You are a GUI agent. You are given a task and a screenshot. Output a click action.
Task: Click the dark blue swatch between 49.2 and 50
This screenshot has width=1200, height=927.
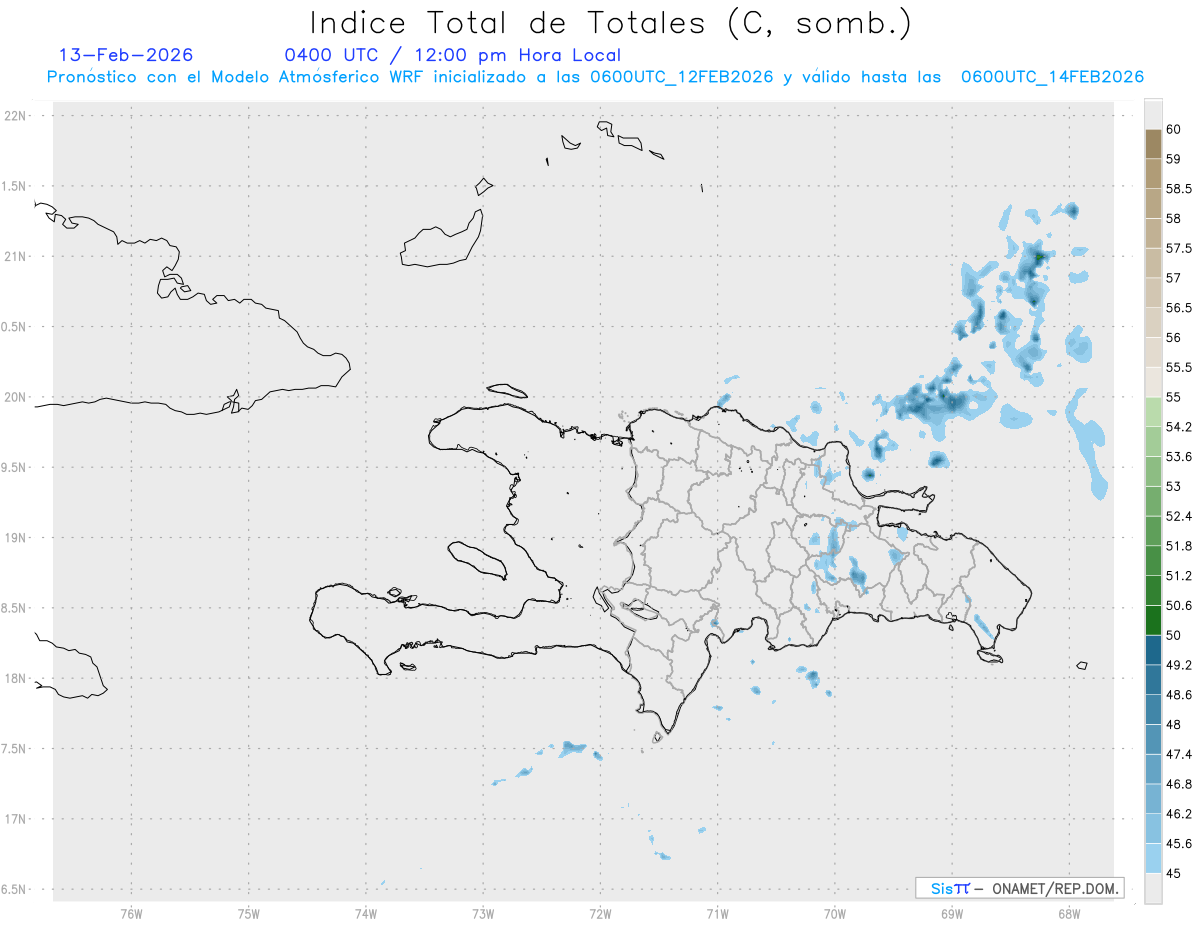click(x=1153, y=650)
